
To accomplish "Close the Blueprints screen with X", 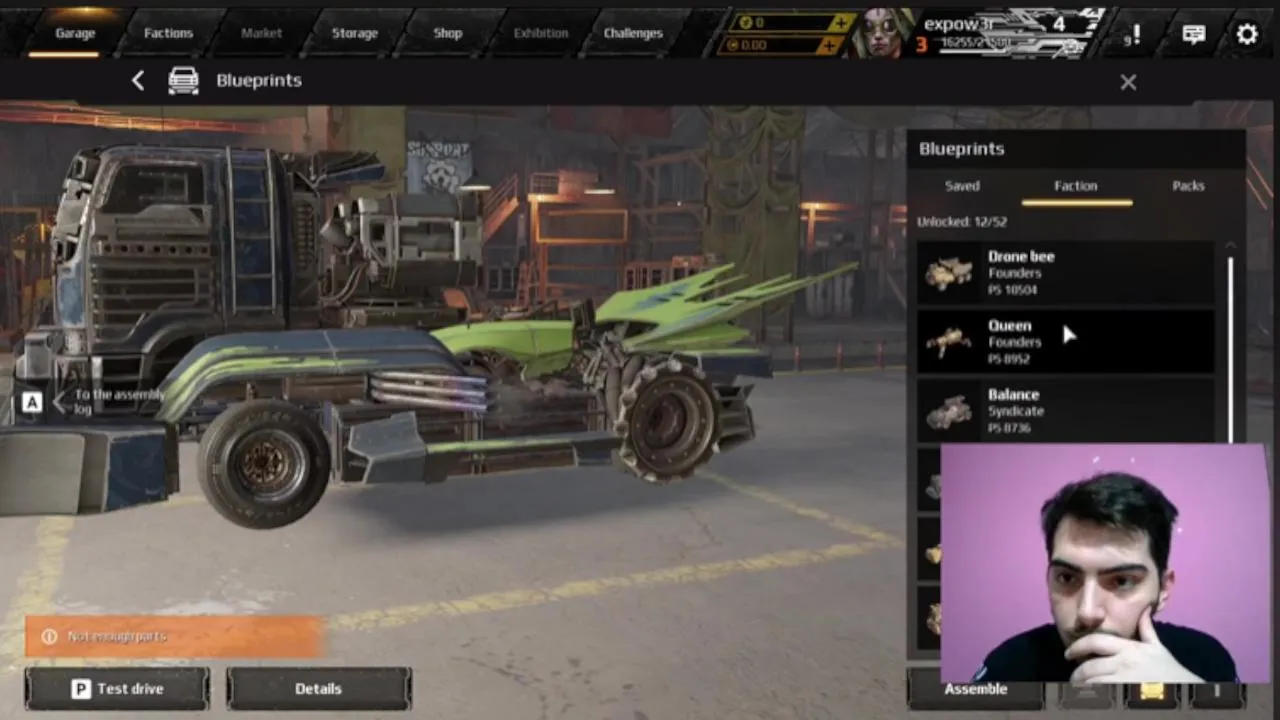I will (1128, 83).
